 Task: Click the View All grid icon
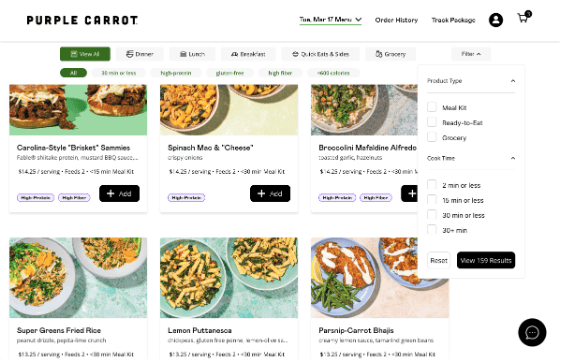click(x=74, y=54)
